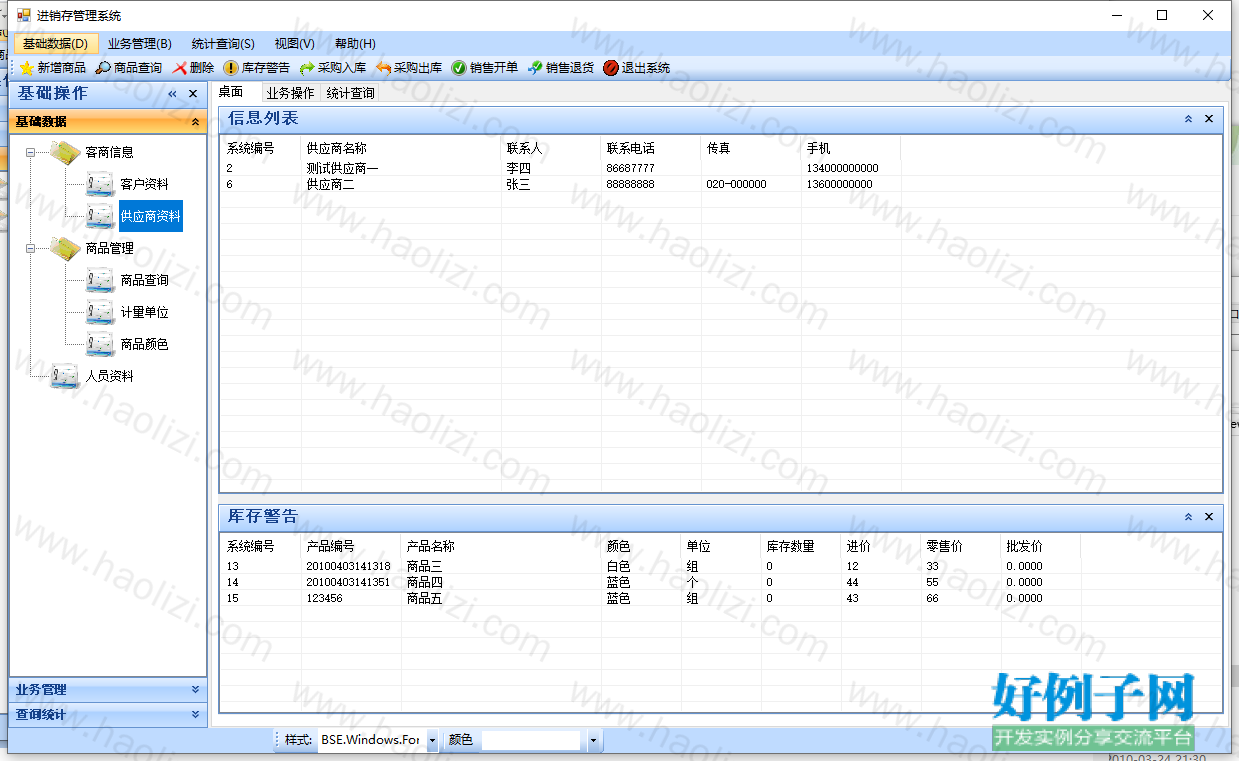Click product number 20100403141318
Screen dimensions: 1239x761
pyautogui.click(x=348, y=566)
